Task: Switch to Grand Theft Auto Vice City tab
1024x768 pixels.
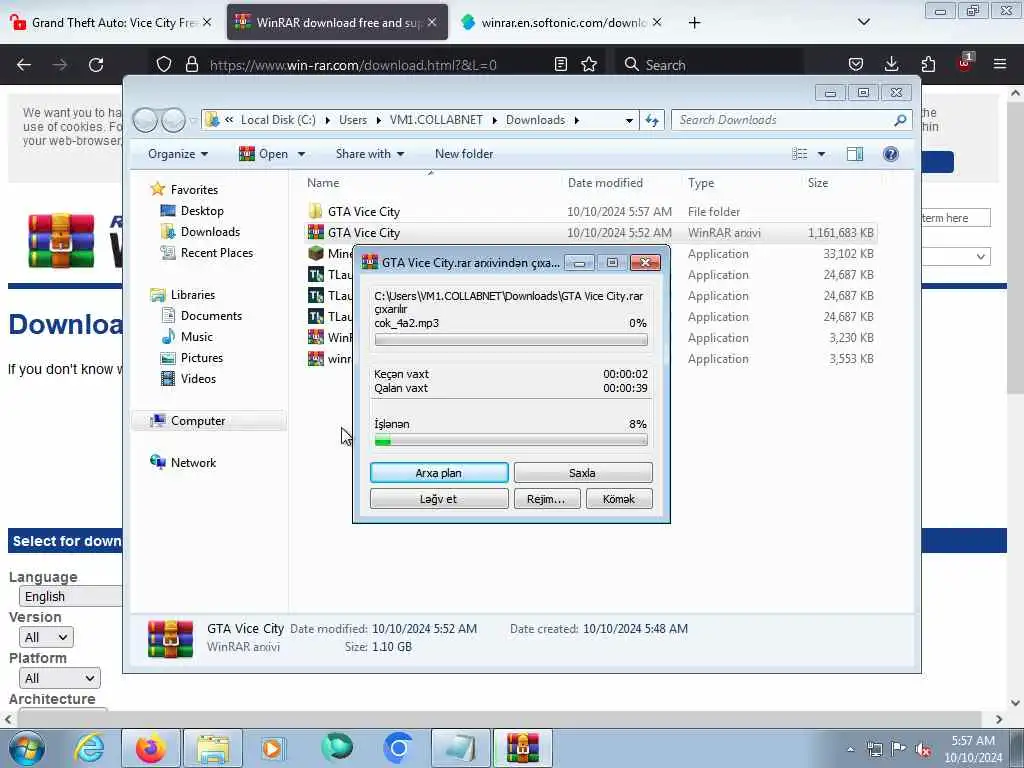Action: click(x=114, y=23)
